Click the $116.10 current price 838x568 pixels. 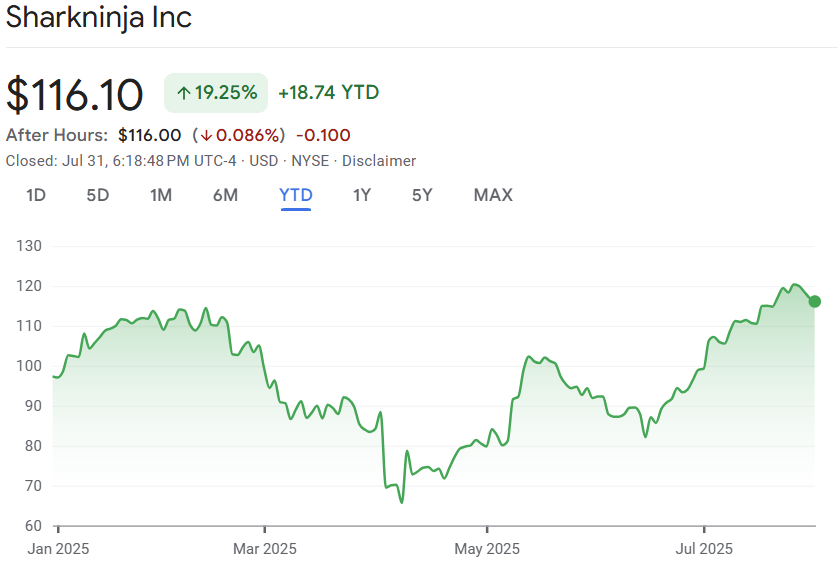[x=75, y=94]
